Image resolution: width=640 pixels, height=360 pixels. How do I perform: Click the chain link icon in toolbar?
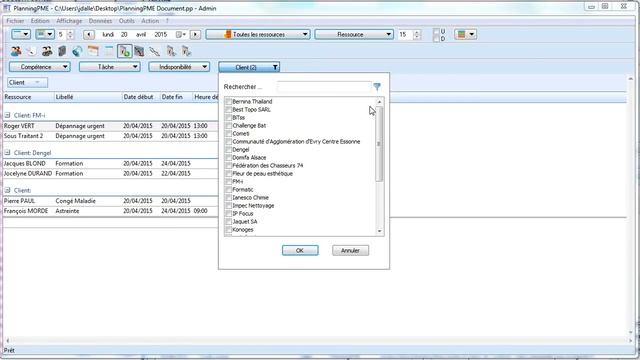[x=155, y=51]
